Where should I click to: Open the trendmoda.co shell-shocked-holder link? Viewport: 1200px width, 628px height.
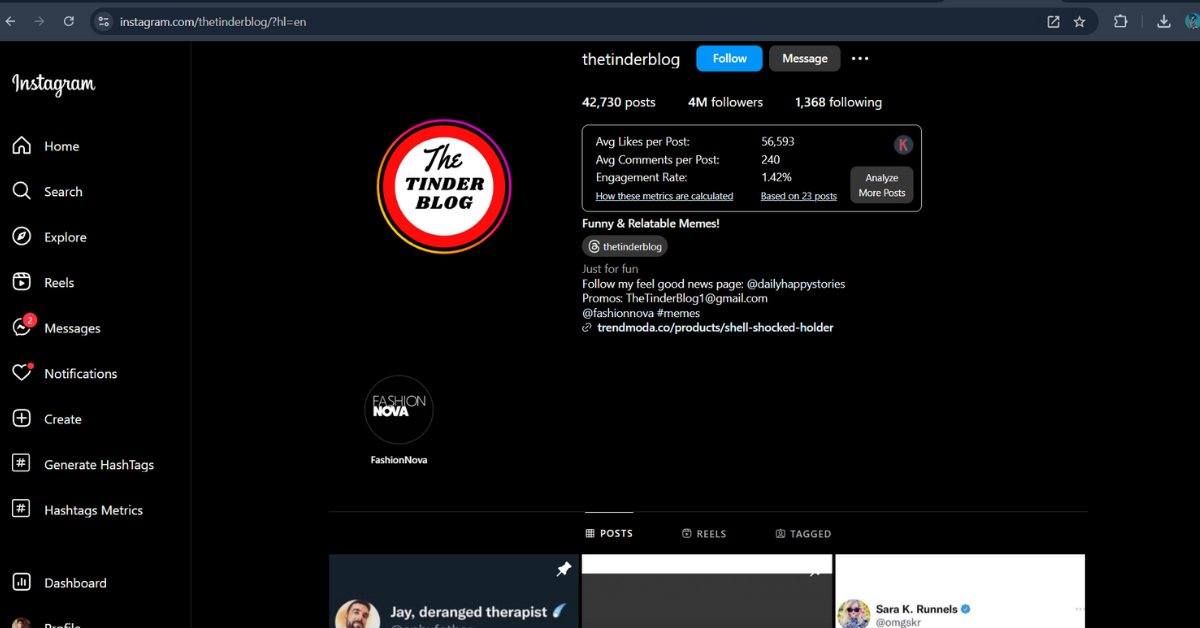coord(715,327)
